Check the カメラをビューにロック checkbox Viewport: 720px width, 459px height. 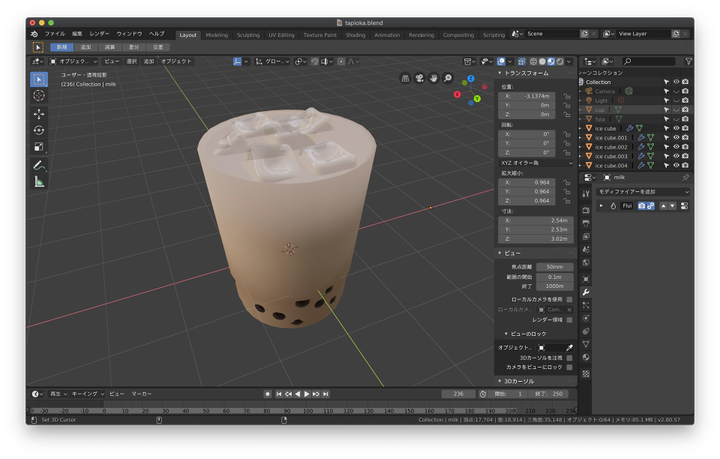569,367
